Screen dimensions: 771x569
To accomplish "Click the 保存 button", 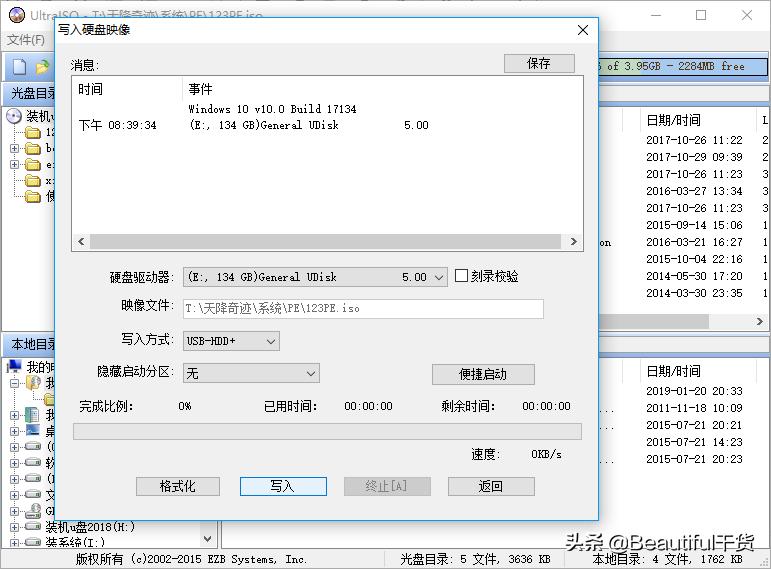I will click(539, 63).
